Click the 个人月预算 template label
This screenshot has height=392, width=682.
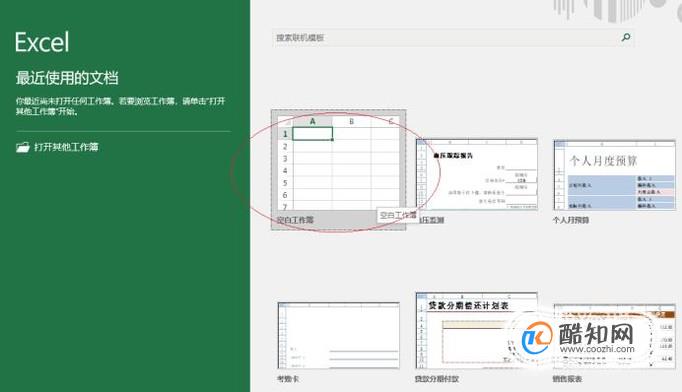tap(571, 220)
